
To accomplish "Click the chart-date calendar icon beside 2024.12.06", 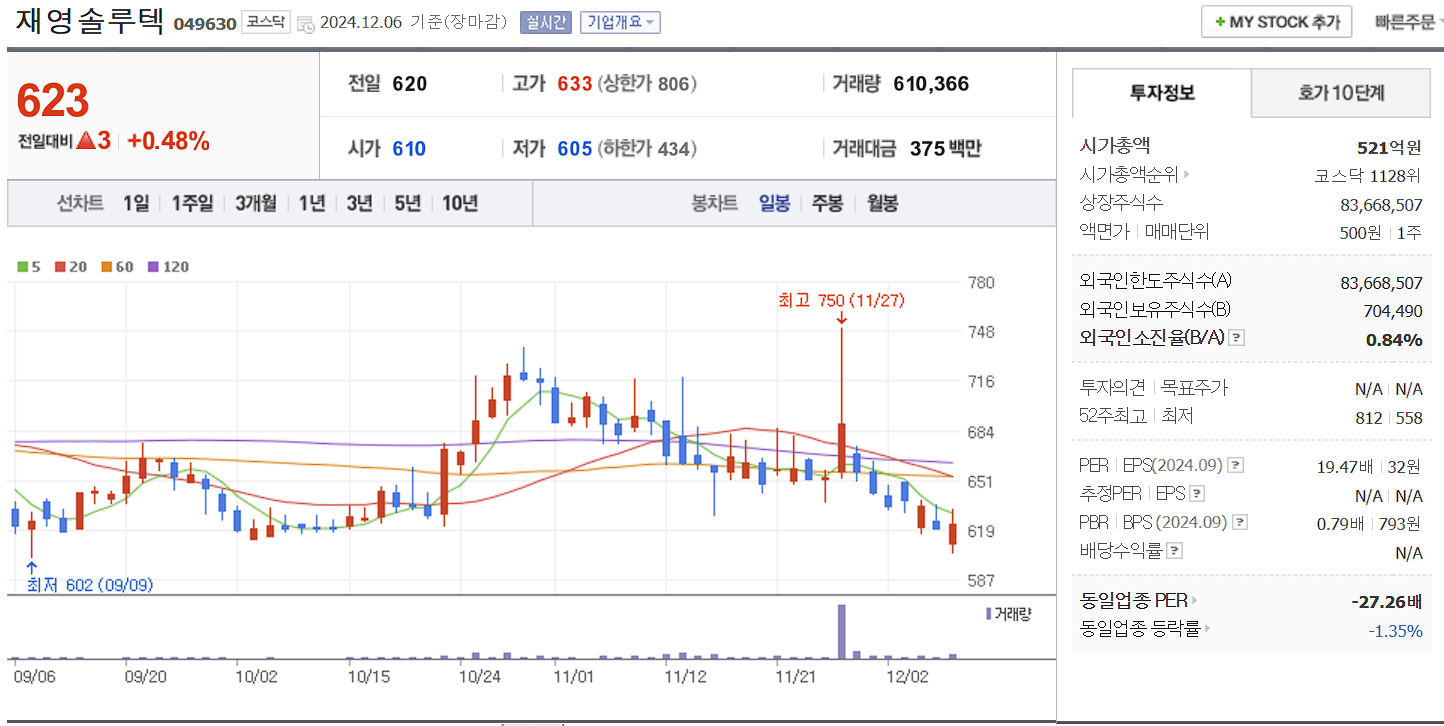I will (305, 21).
